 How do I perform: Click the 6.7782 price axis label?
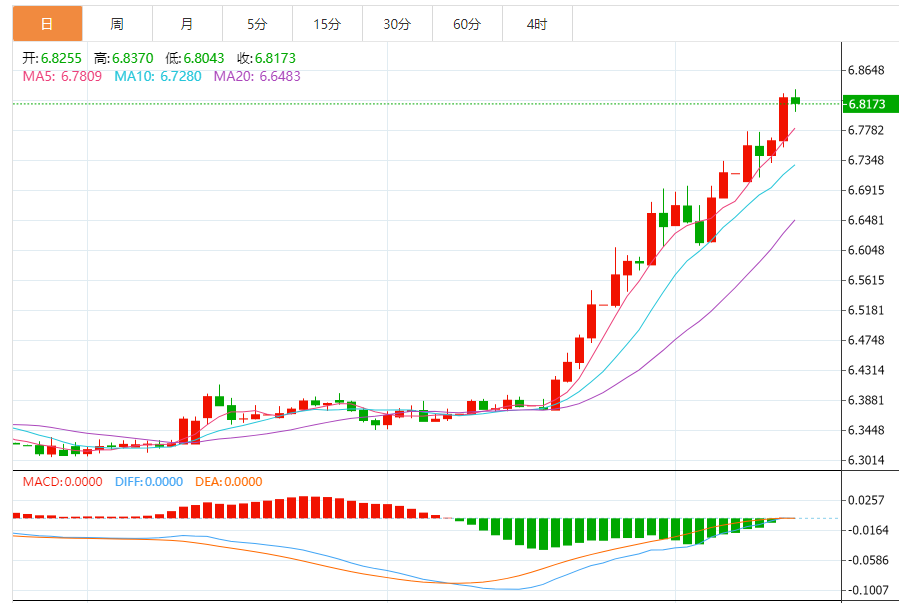click(x=866, y=130)
